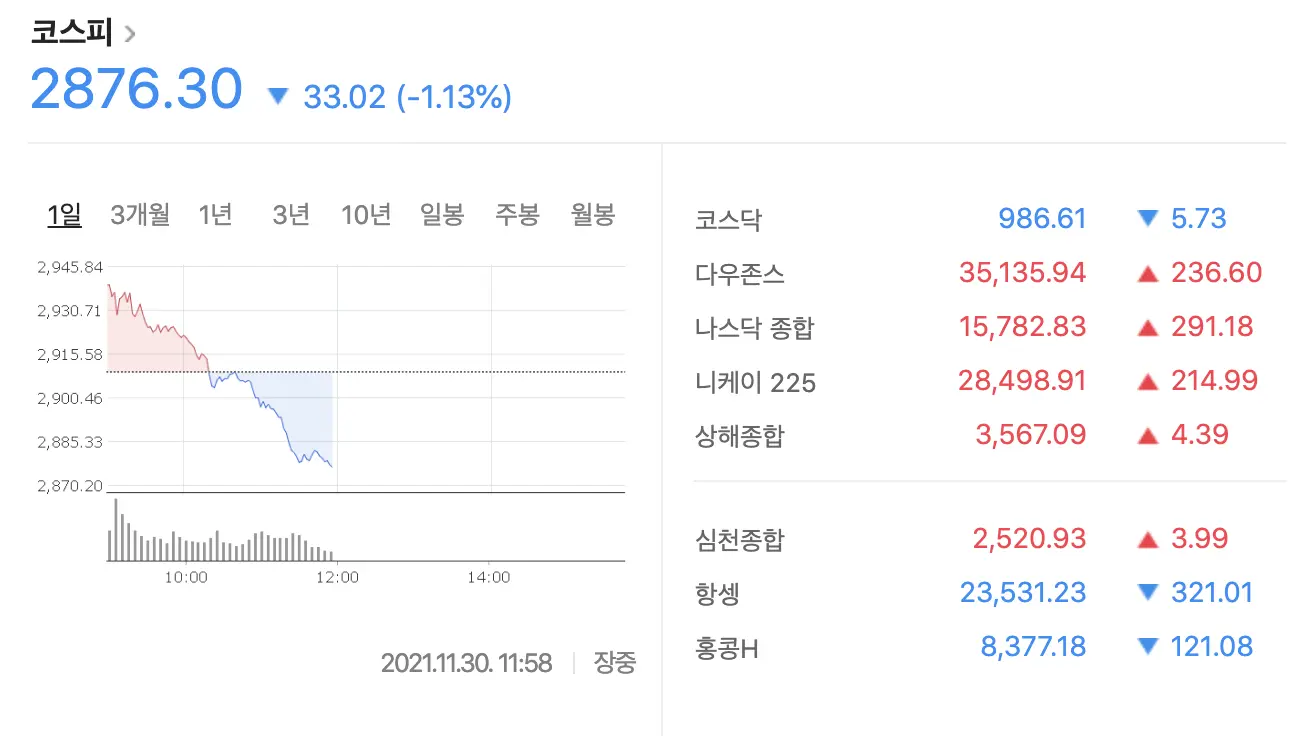Select the 월봉 monthly candle tab
Screen dimensions: 1316x736
tap(593, 214)
